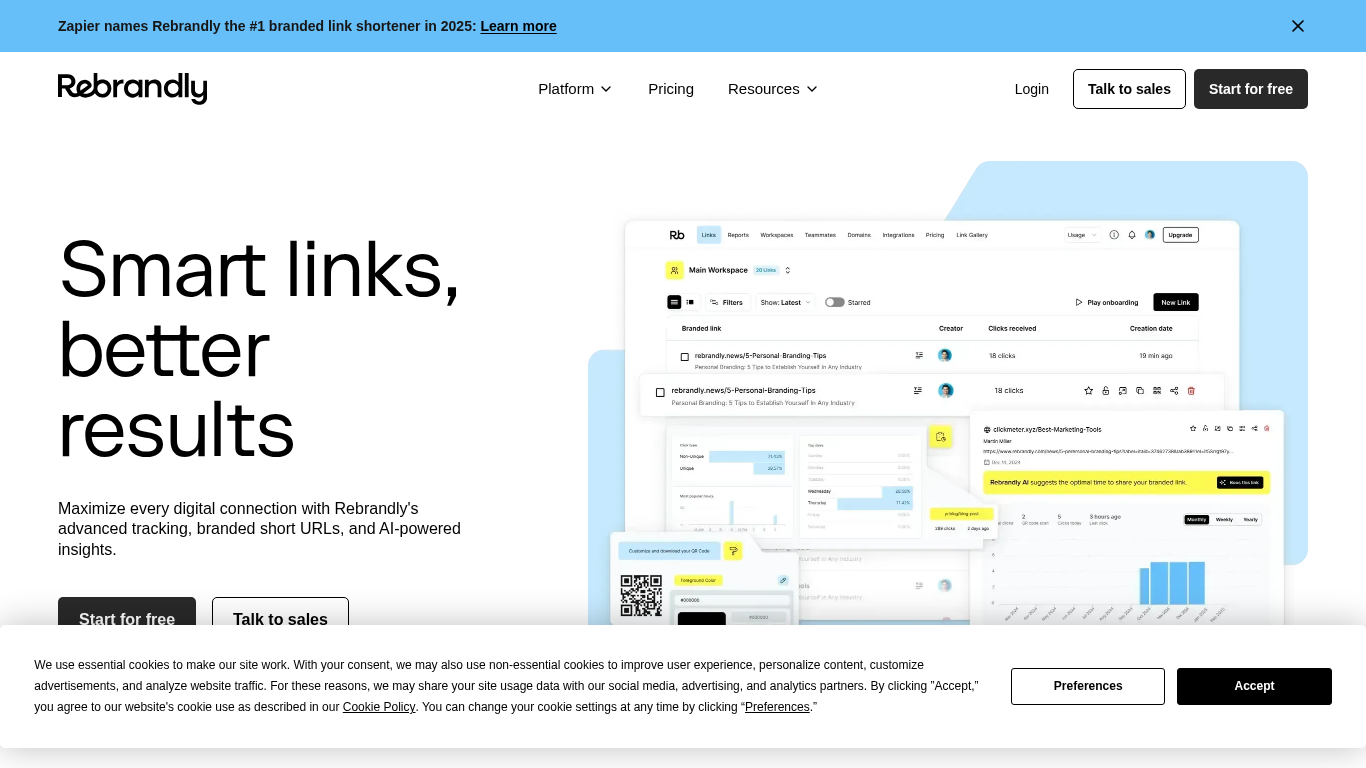Click the QR code image in preview
The height and width of the screenshot is (768, 1366).
click(641, 595)
